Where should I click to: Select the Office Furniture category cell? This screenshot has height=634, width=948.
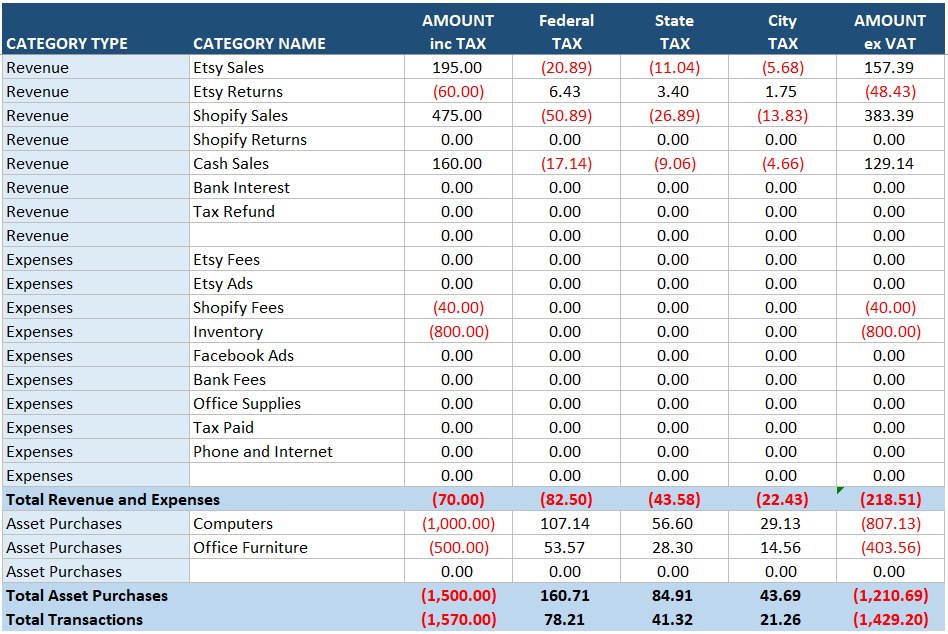tap(250, 547)
